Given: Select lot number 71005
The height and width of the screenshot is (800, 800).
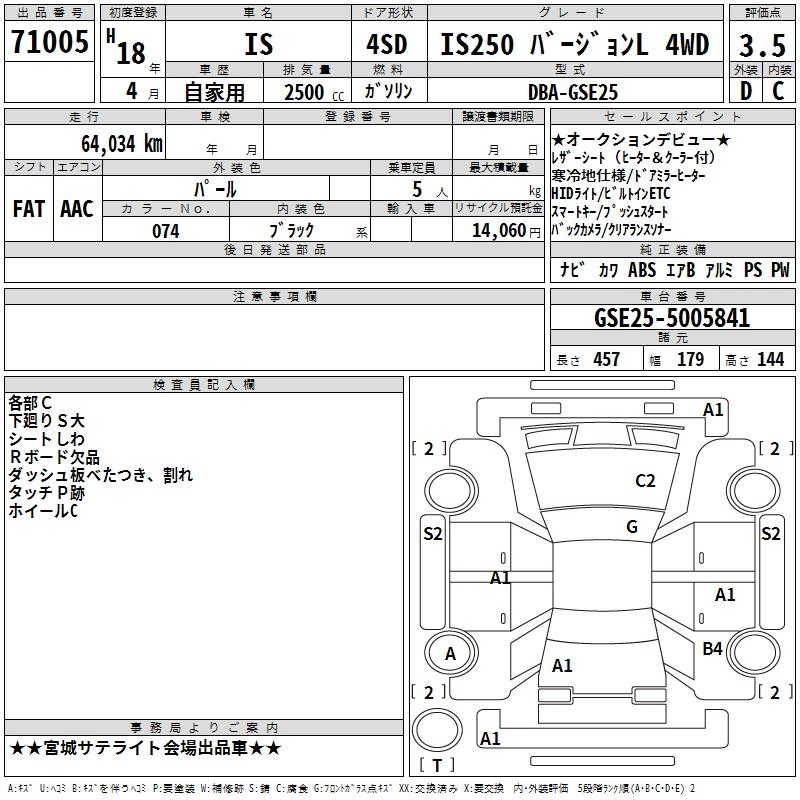Looking at the screenshot, I should 49,41.
